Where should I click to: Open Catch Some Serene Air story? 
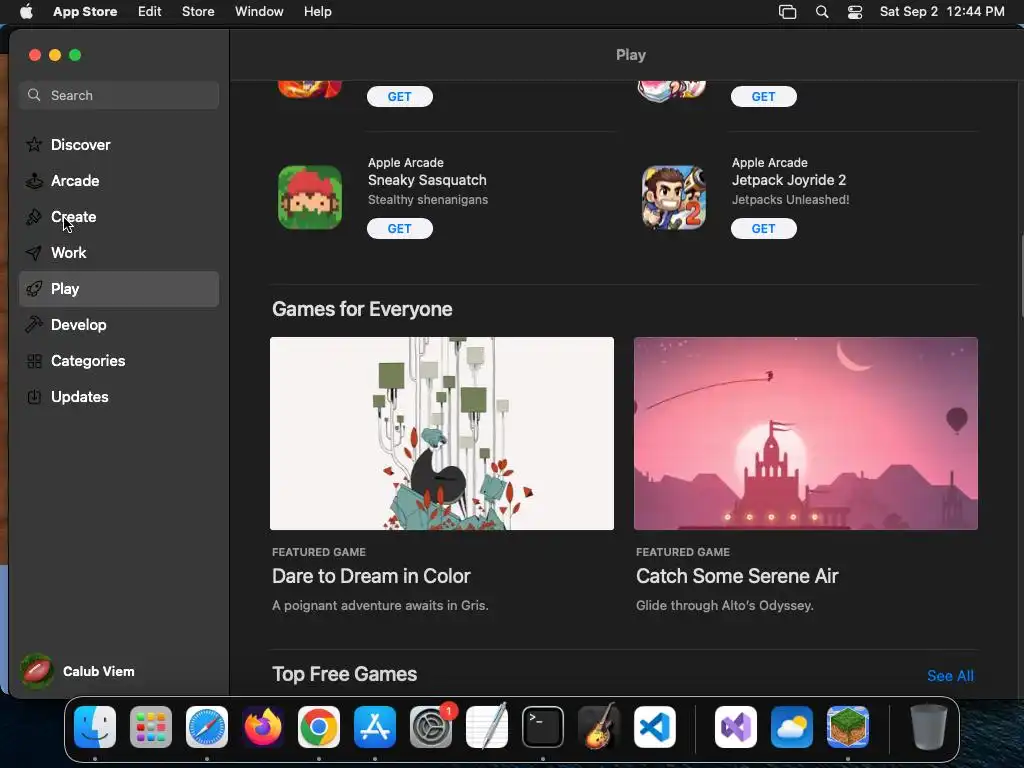[737, 576]
